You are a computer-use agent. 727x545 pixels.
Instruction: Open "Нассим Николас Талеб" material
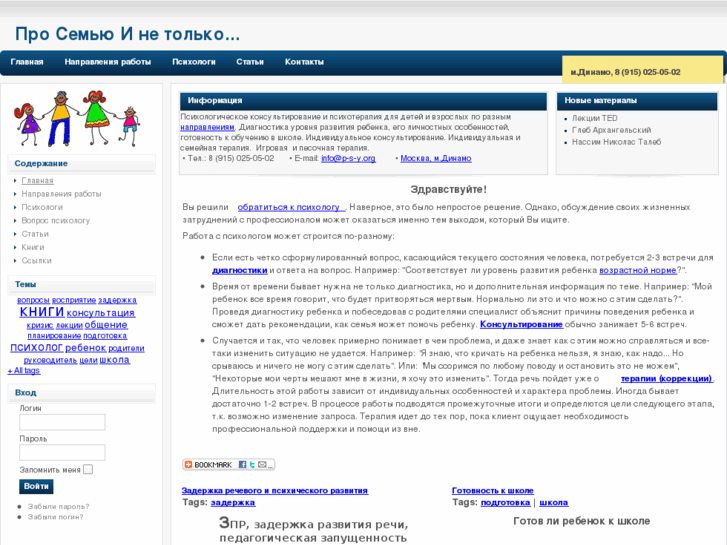(x=616, y=142)
